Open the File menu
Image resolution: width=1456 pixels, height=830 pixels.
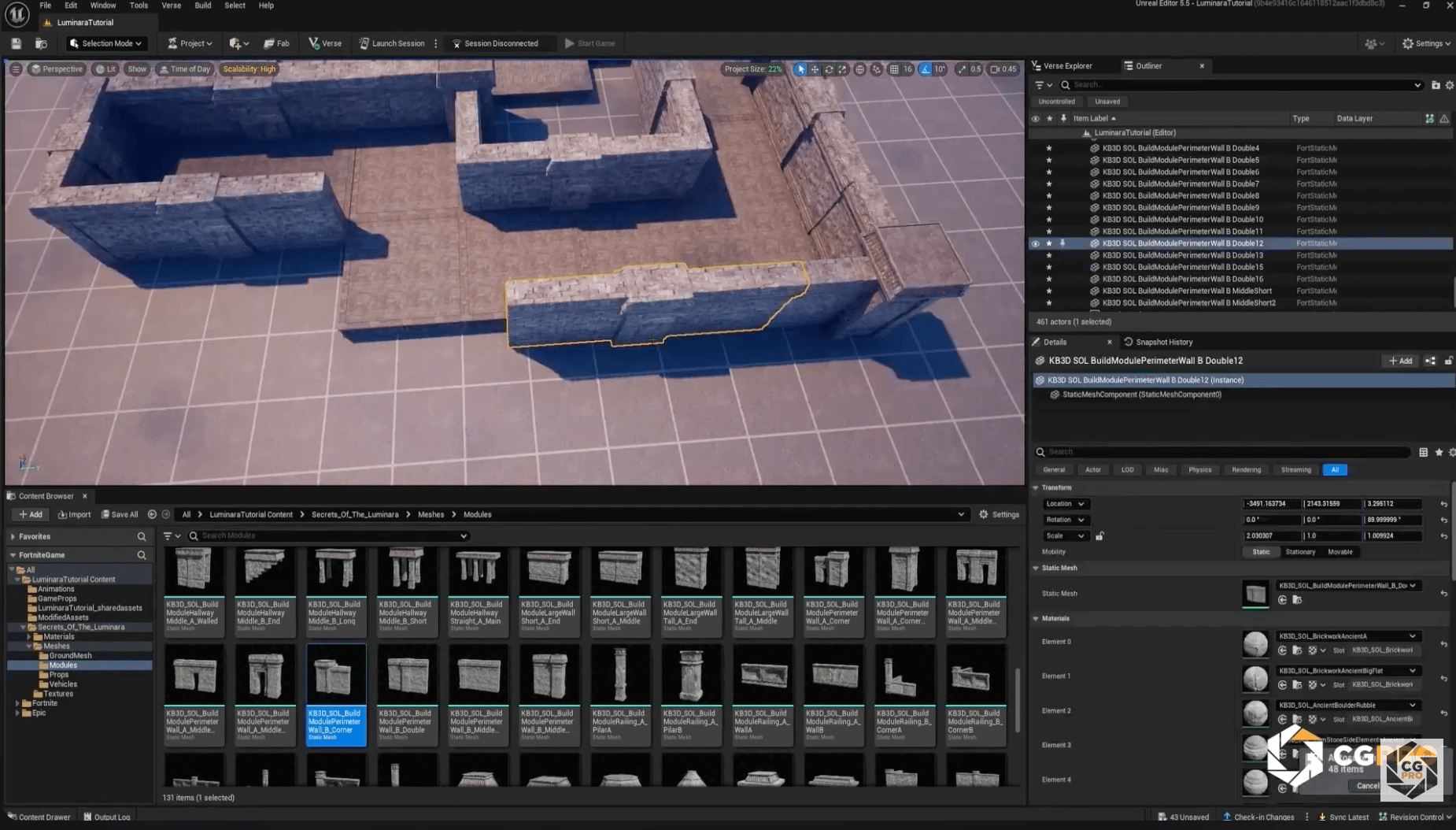(46, 6)
